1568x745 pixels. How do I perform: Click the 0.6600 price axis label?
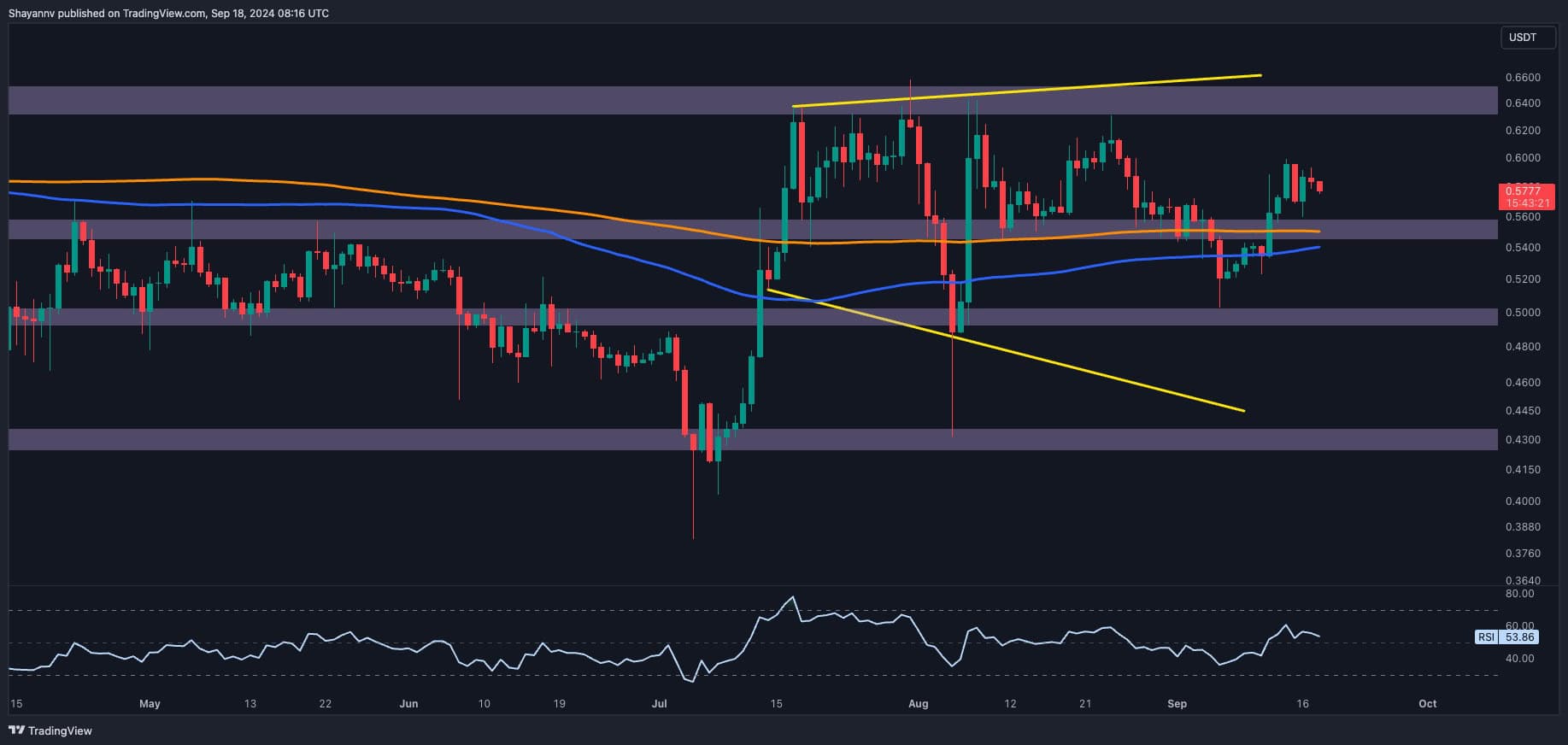1523,78
